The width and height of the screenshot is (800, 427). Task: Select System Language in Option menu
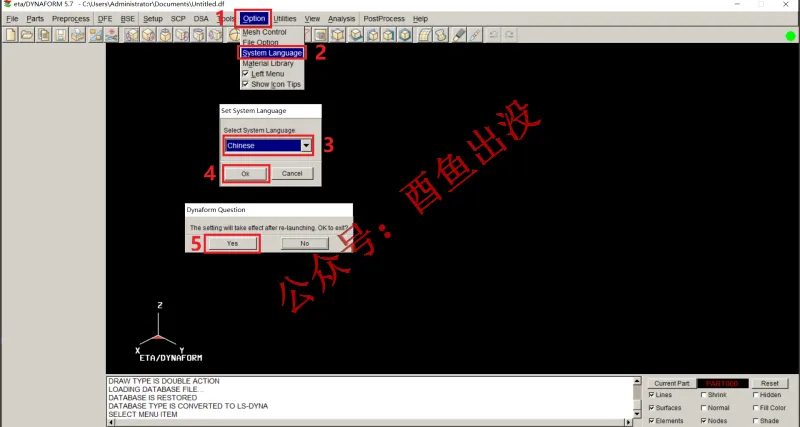[272, 53]
